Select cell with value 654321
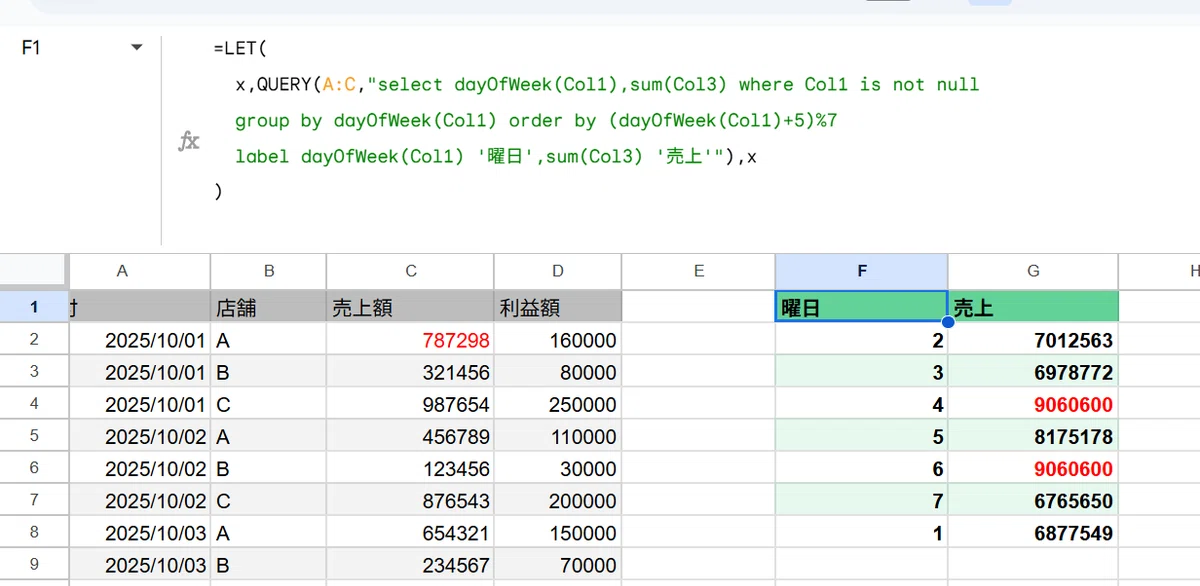1200x586 pixels. click(x=410, y=533)
